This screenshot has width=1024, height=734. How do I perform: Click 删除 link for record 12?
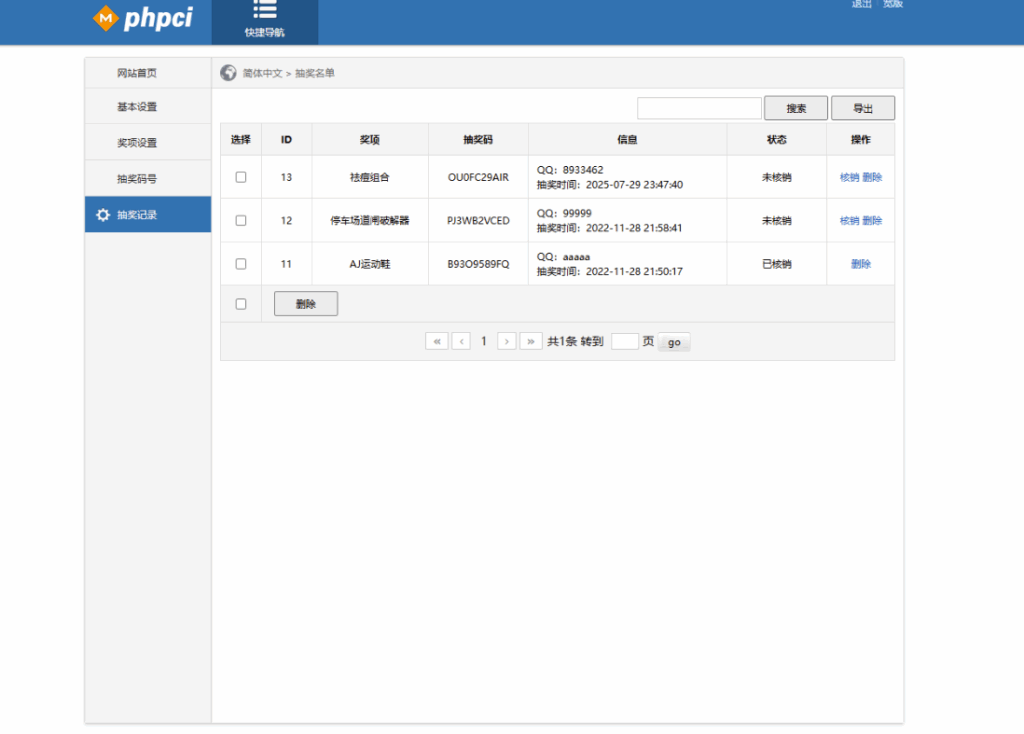pyautogui.click(x=872, y=221)
